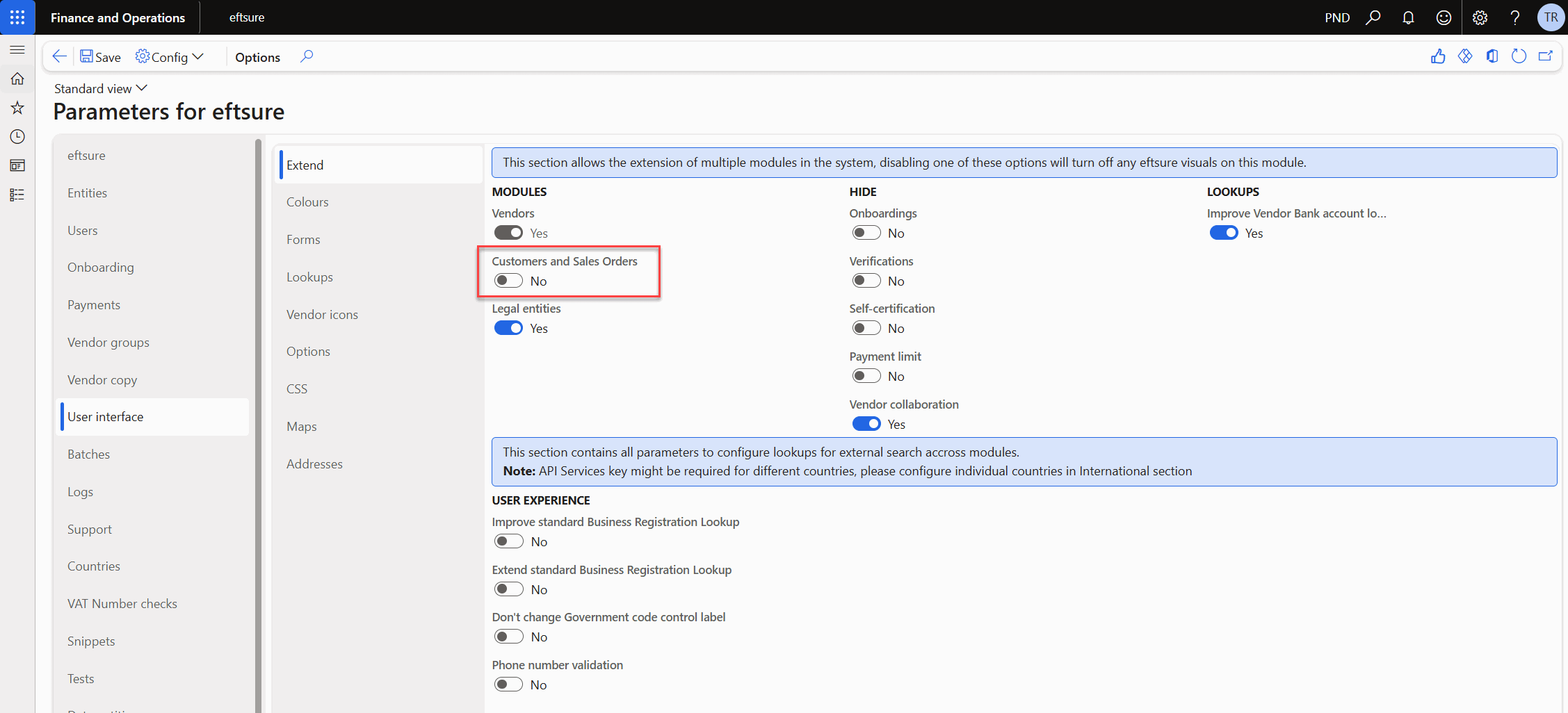1568x713 pixels.
Task: Open Favorites star icon
Action: coord(17,108)
